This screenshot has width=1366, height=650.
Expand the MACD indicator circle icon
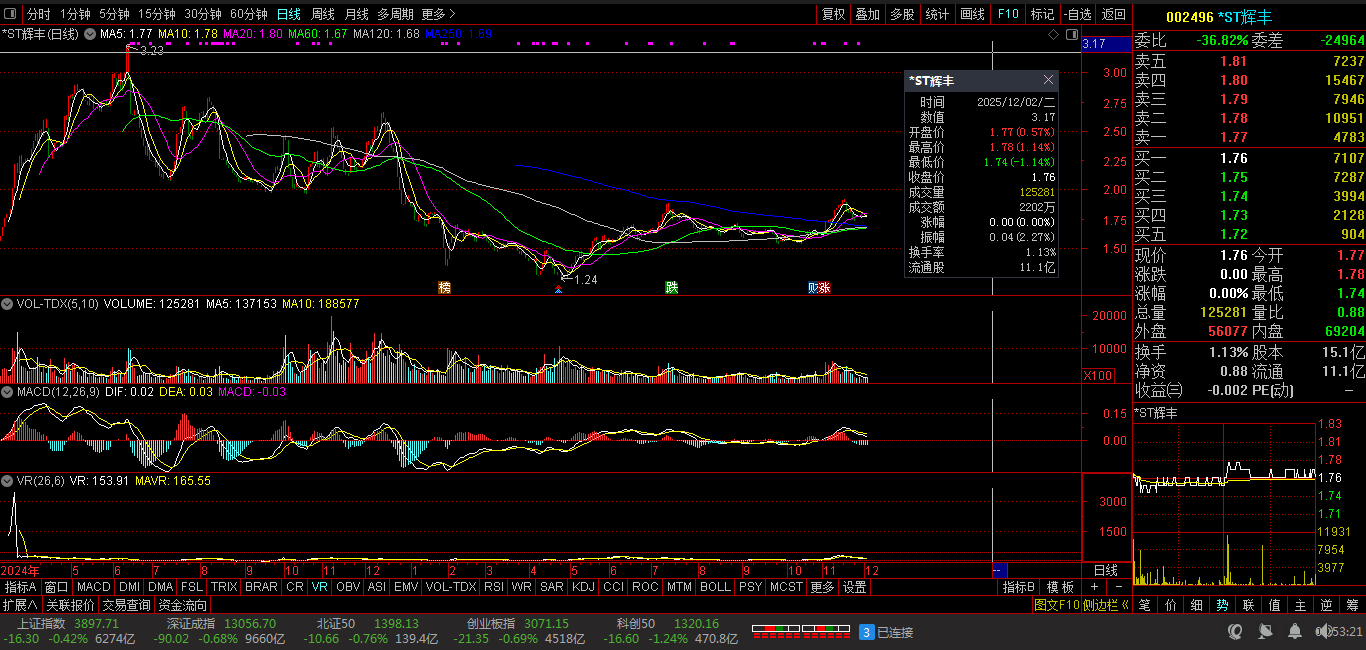pyautogui.click(x=7, y=392)
